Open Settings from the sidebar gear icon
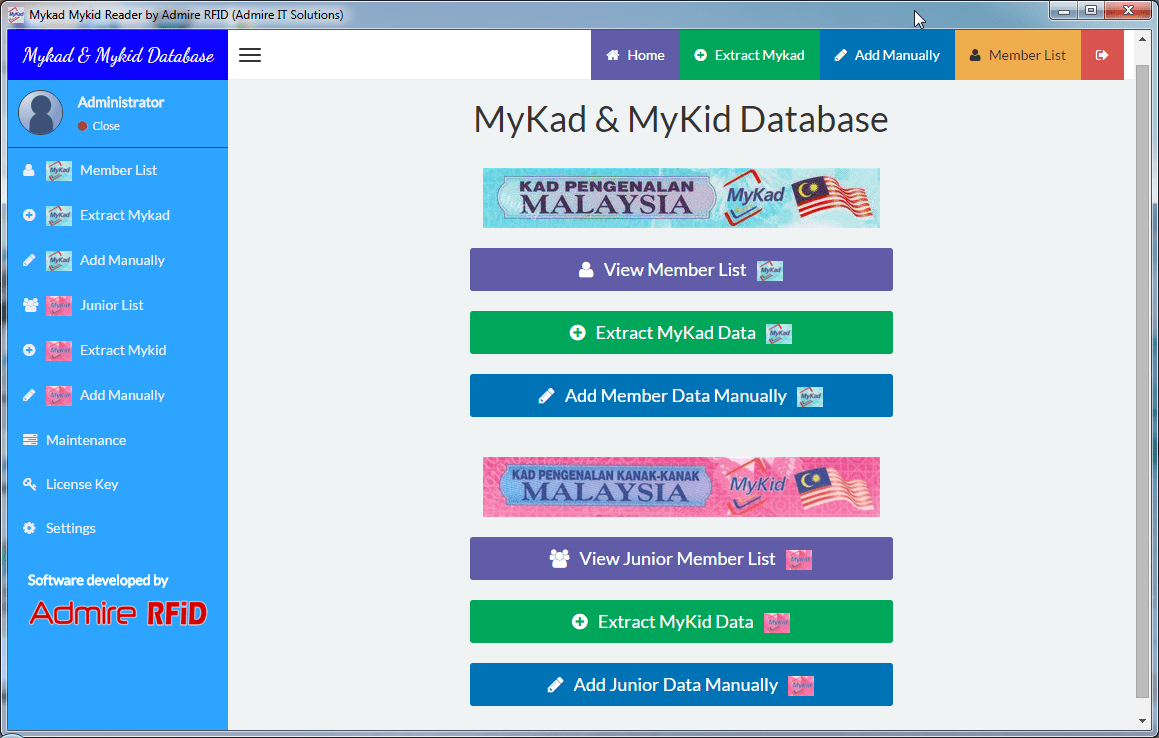The height and width of the screenshot is (738, 1159). tap(31, 528)
